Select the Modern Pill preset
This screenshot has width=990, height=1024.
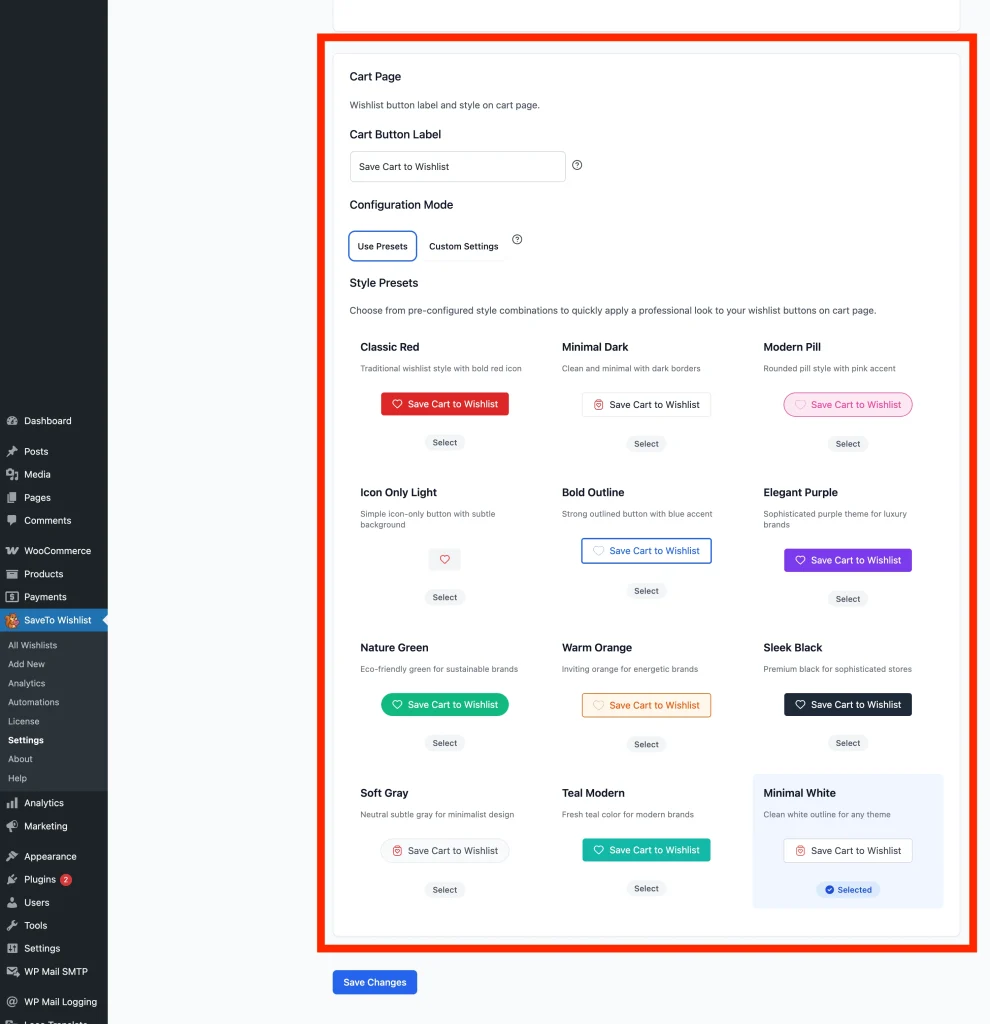[x=848, y=444]
